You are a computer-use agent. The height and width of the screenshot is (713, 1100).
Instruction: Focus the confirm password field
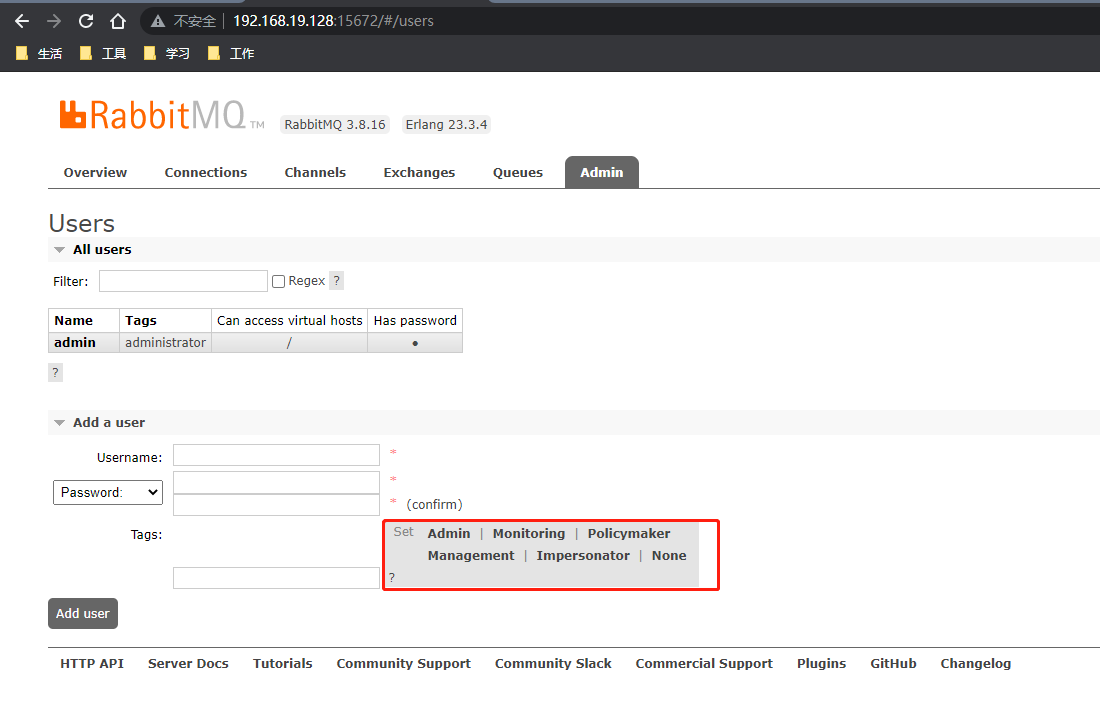[276, 505]
